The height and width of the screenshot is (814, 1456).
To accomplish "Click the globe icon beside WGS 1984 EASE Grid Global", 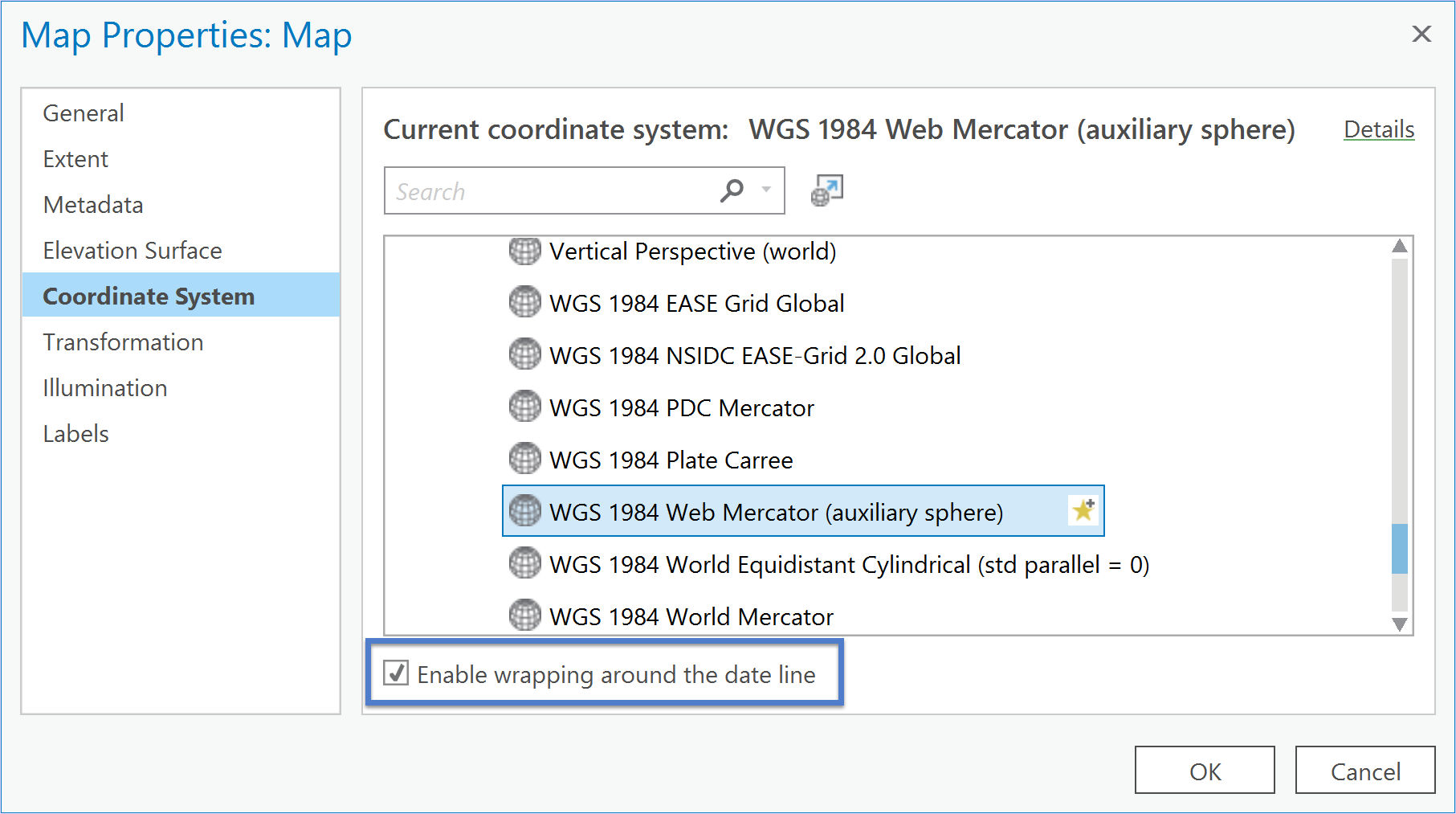I will (525, 303).
